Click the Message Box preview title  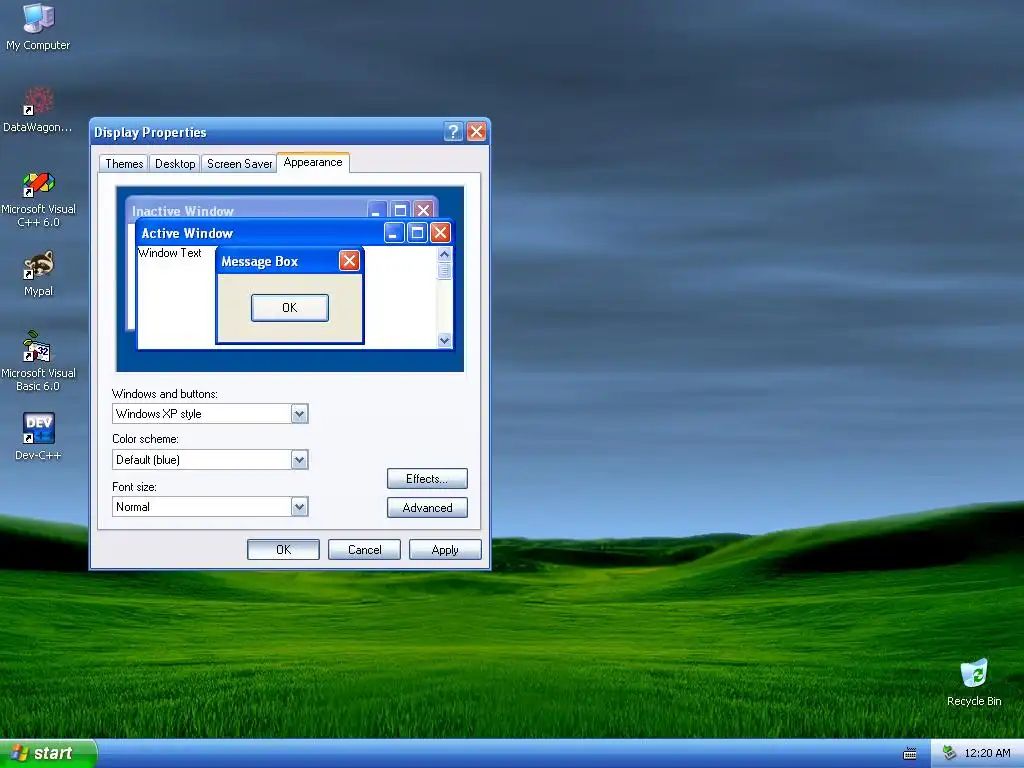click(x=259, y=261)
